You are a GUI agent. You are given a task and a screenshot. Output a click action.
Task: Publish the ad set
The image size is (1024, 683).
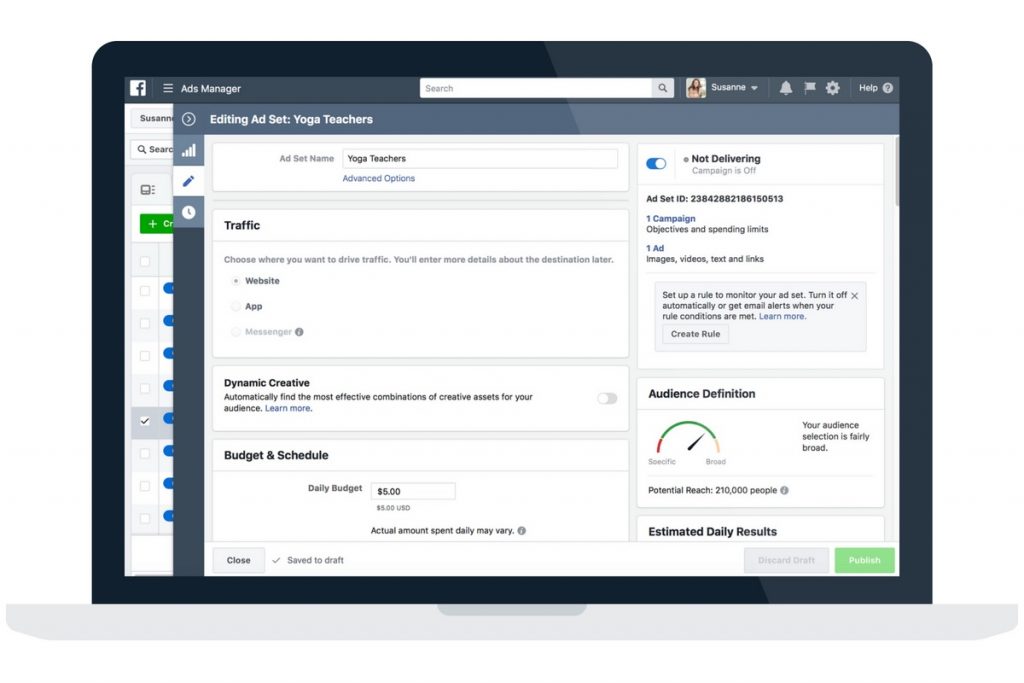863,560
